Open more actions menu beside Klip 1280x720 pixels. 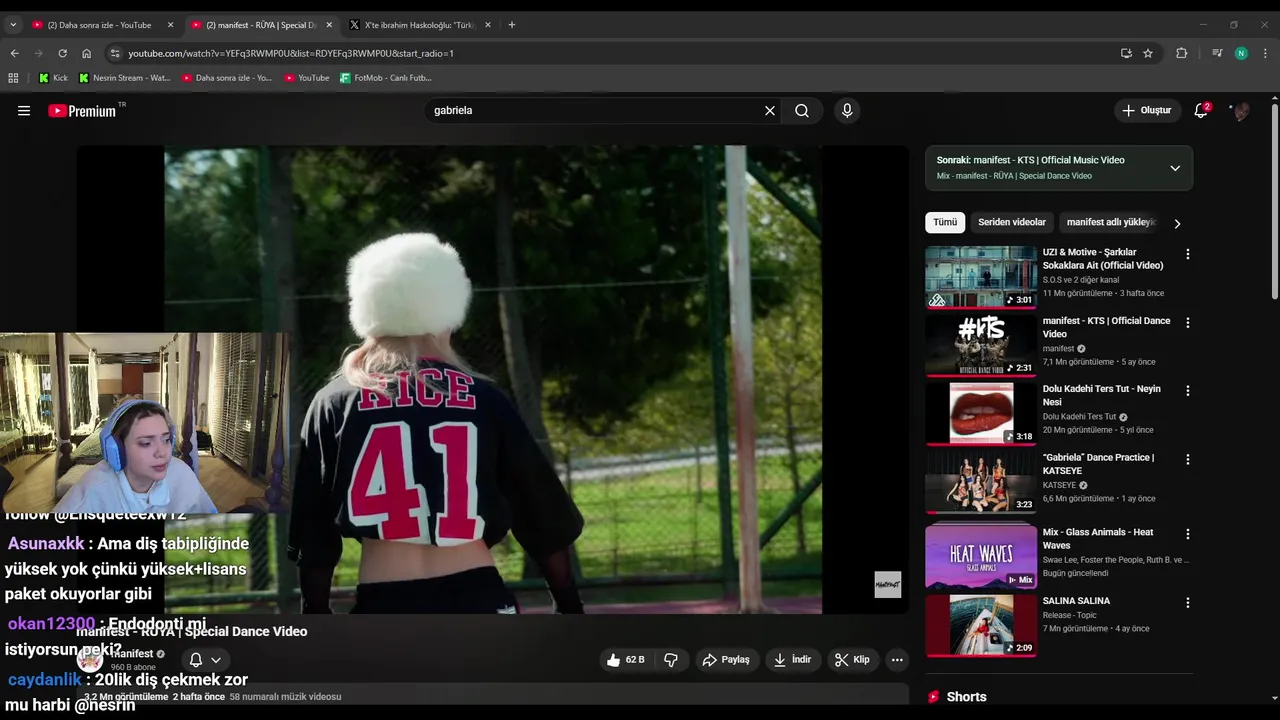coord(897,660)
